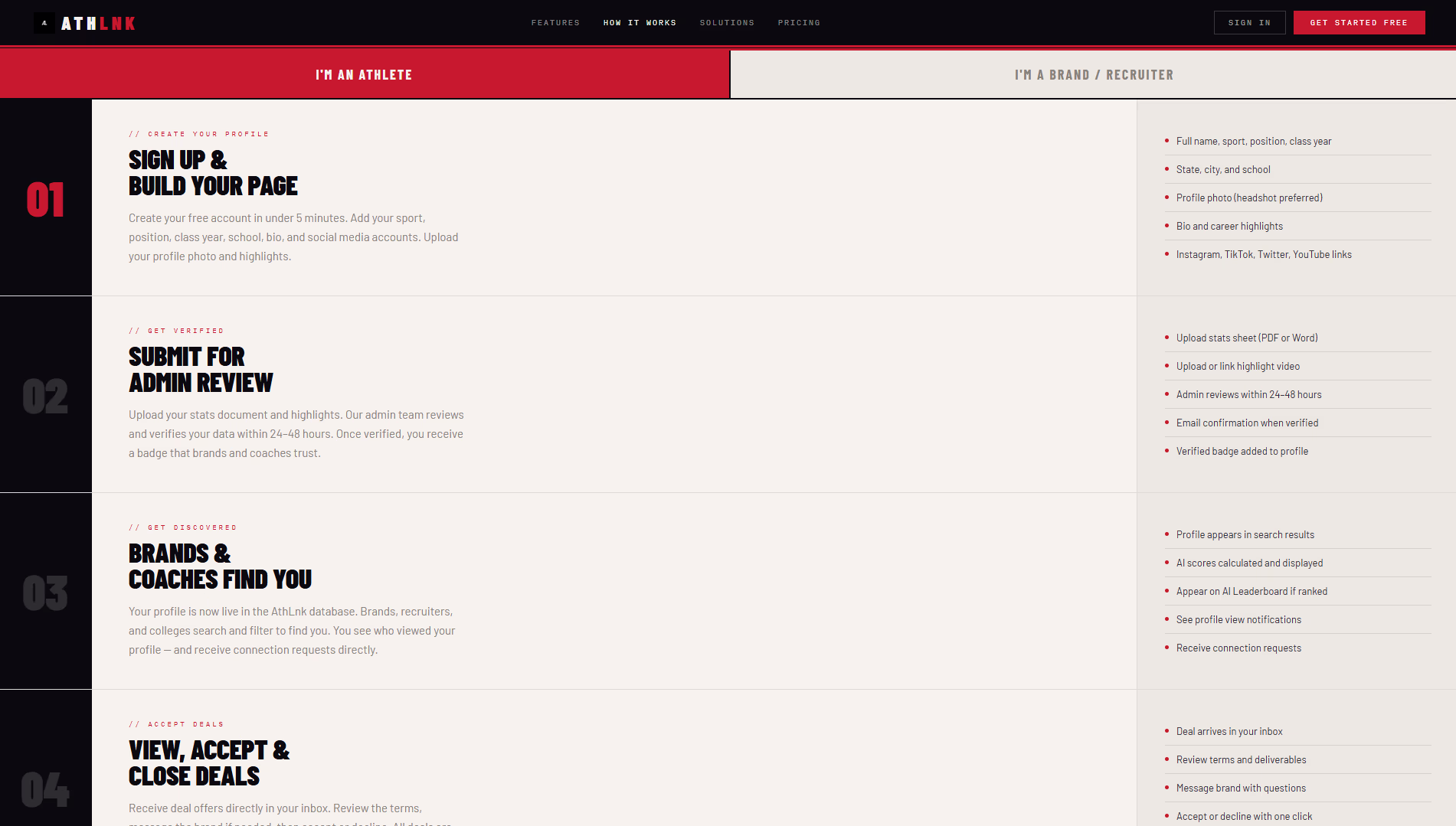Click 'Admin reviews within 24–48 hours' item

click(1248, 395)
